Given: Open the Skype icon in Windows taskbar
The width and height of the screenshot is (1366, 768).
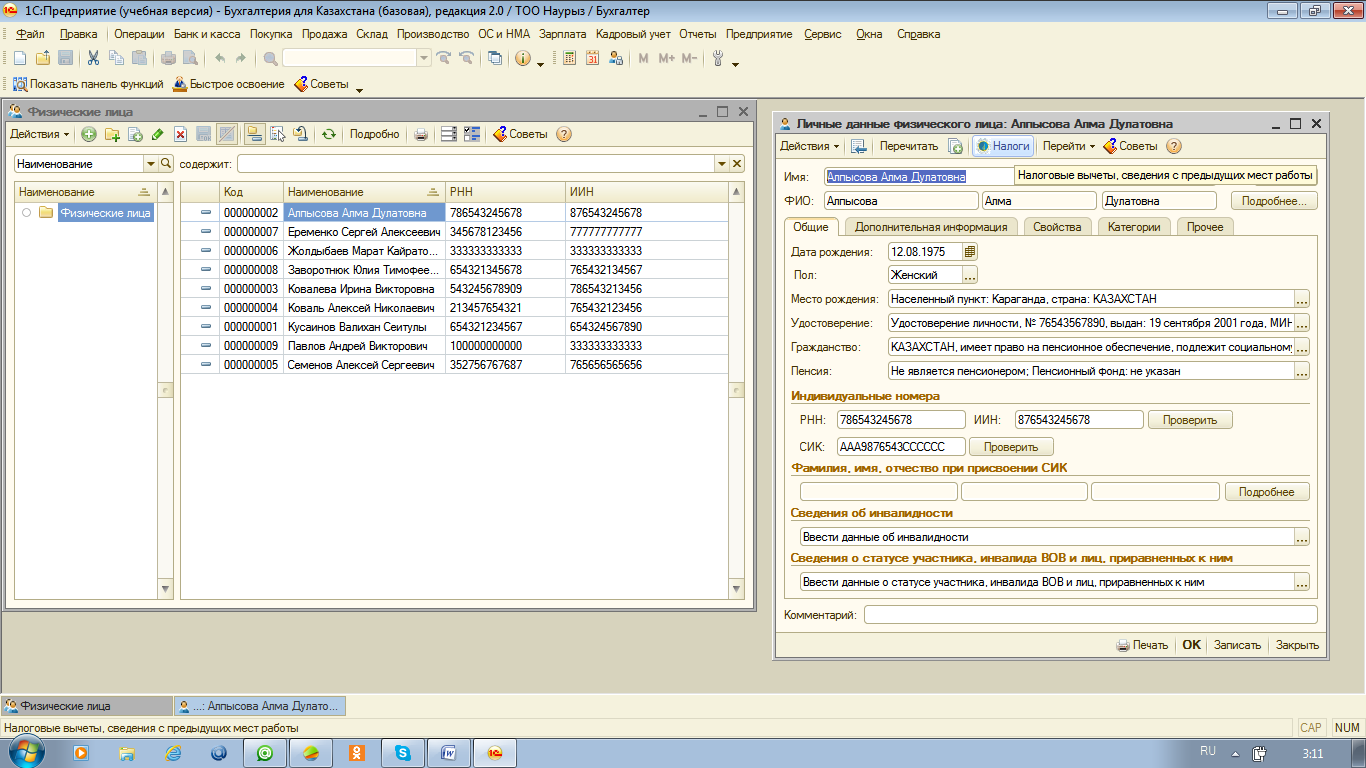Looking at the screenshot, I should pyautogui.click(x=402, y=753).
